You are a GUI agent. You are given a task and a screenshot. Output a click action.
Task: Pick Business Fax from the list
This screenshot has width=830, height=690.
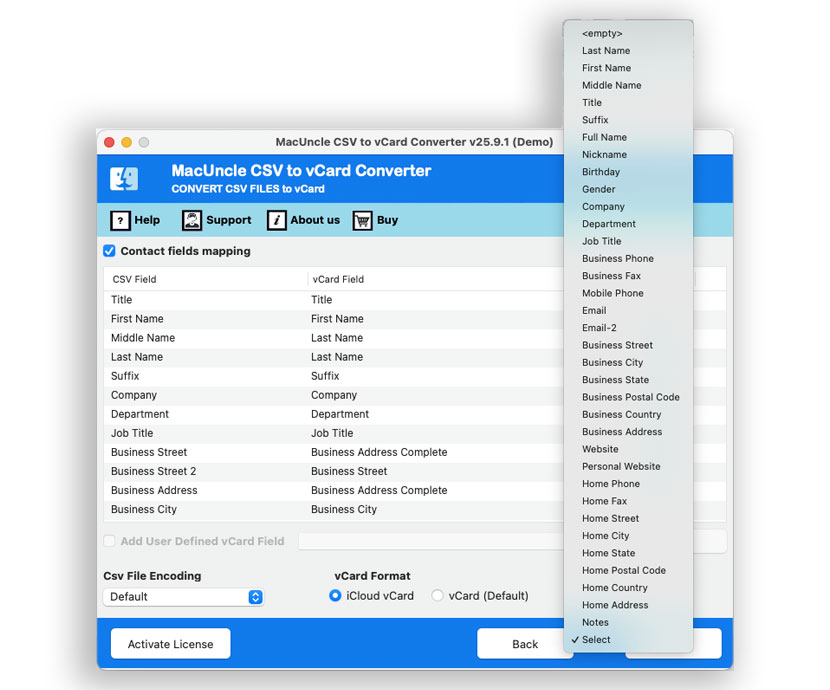(x=628, y=276)
